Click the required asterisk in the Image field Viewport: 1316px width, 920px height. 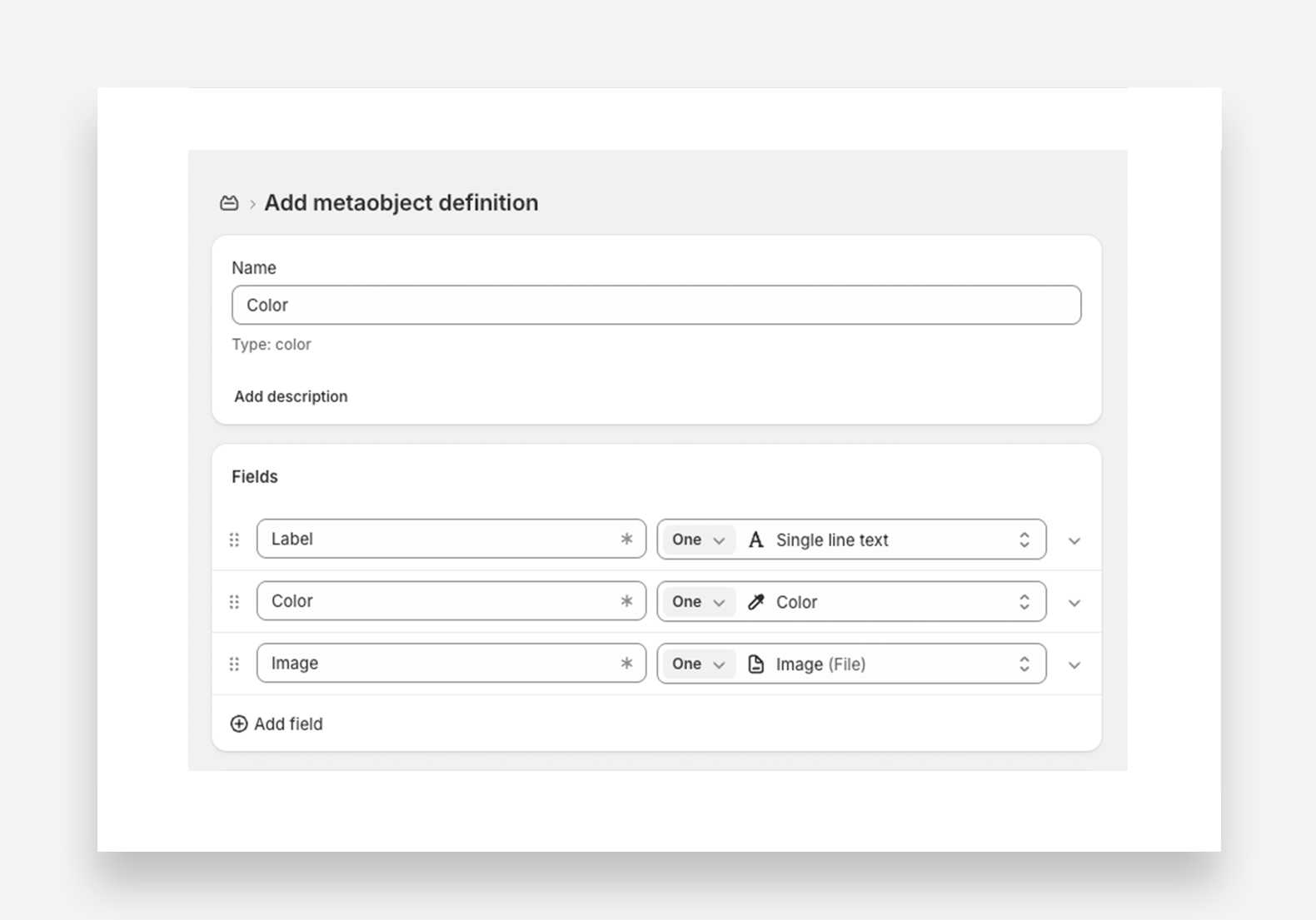(x=626, y=663)
